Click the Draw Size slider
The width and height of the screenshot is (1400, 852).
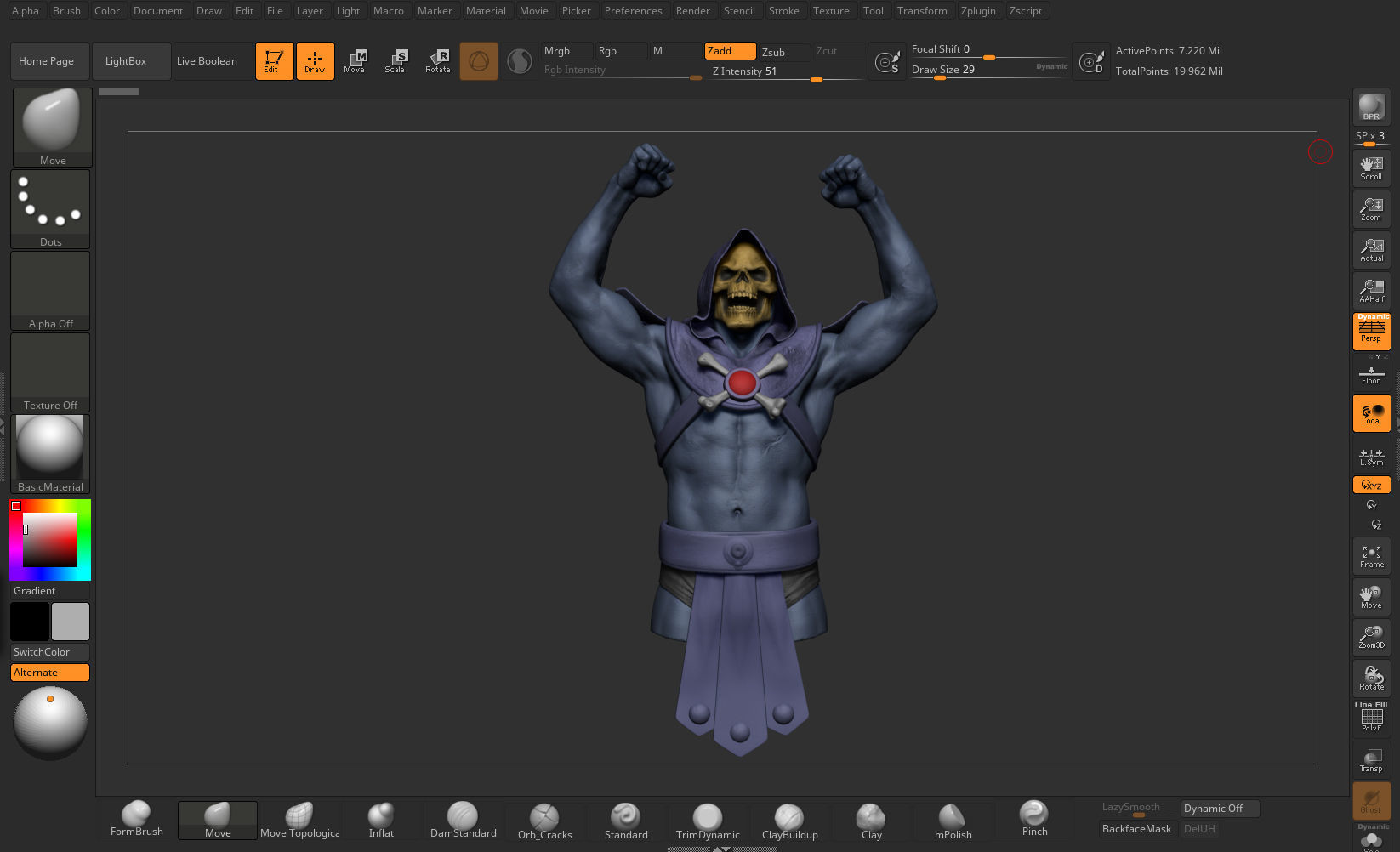pyautogui.click(x=988, y=71)
